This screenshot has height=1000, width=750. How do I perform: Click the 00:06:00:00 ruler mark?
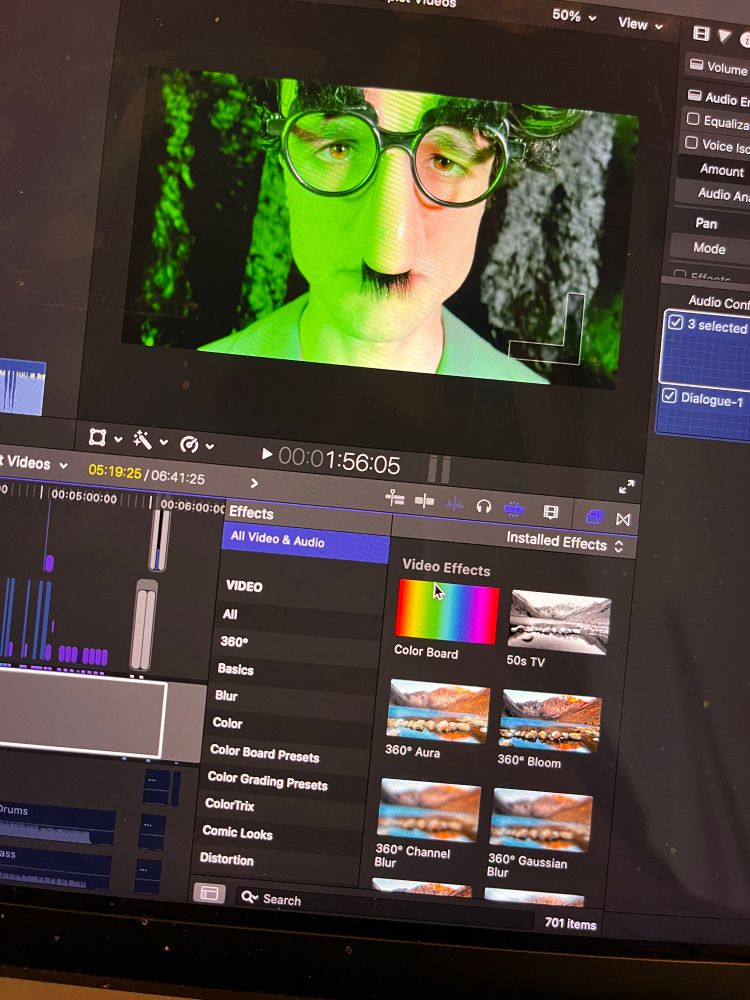coord(193,506)
